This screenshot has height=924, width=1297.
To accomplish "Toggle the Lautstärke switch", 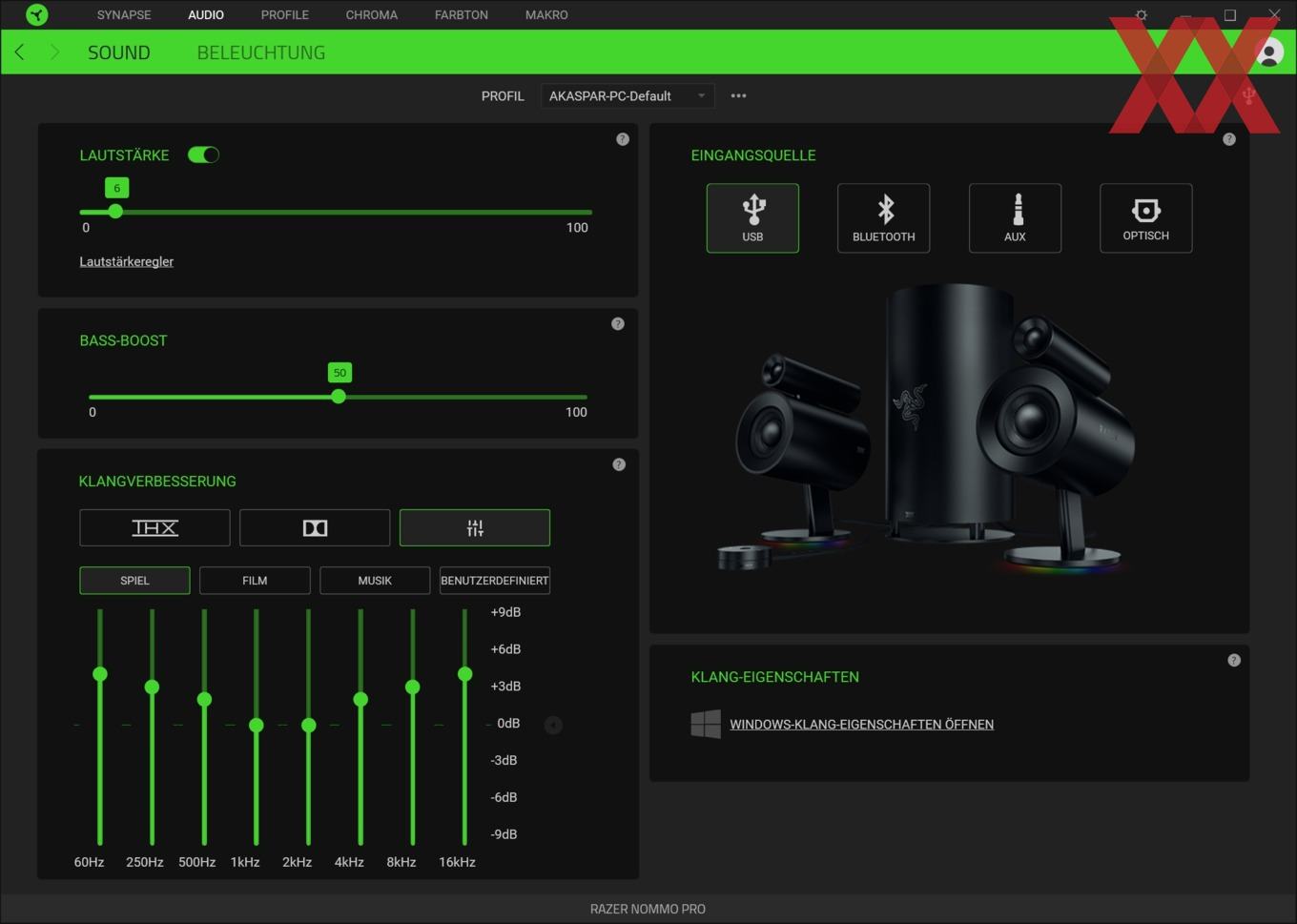I will click(x=203, y=154).
